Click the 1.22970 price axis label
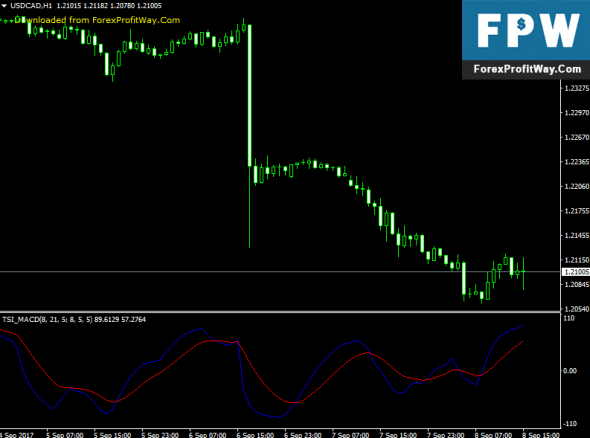This screenshot has width=590, height=438. (x=576, y=113)
